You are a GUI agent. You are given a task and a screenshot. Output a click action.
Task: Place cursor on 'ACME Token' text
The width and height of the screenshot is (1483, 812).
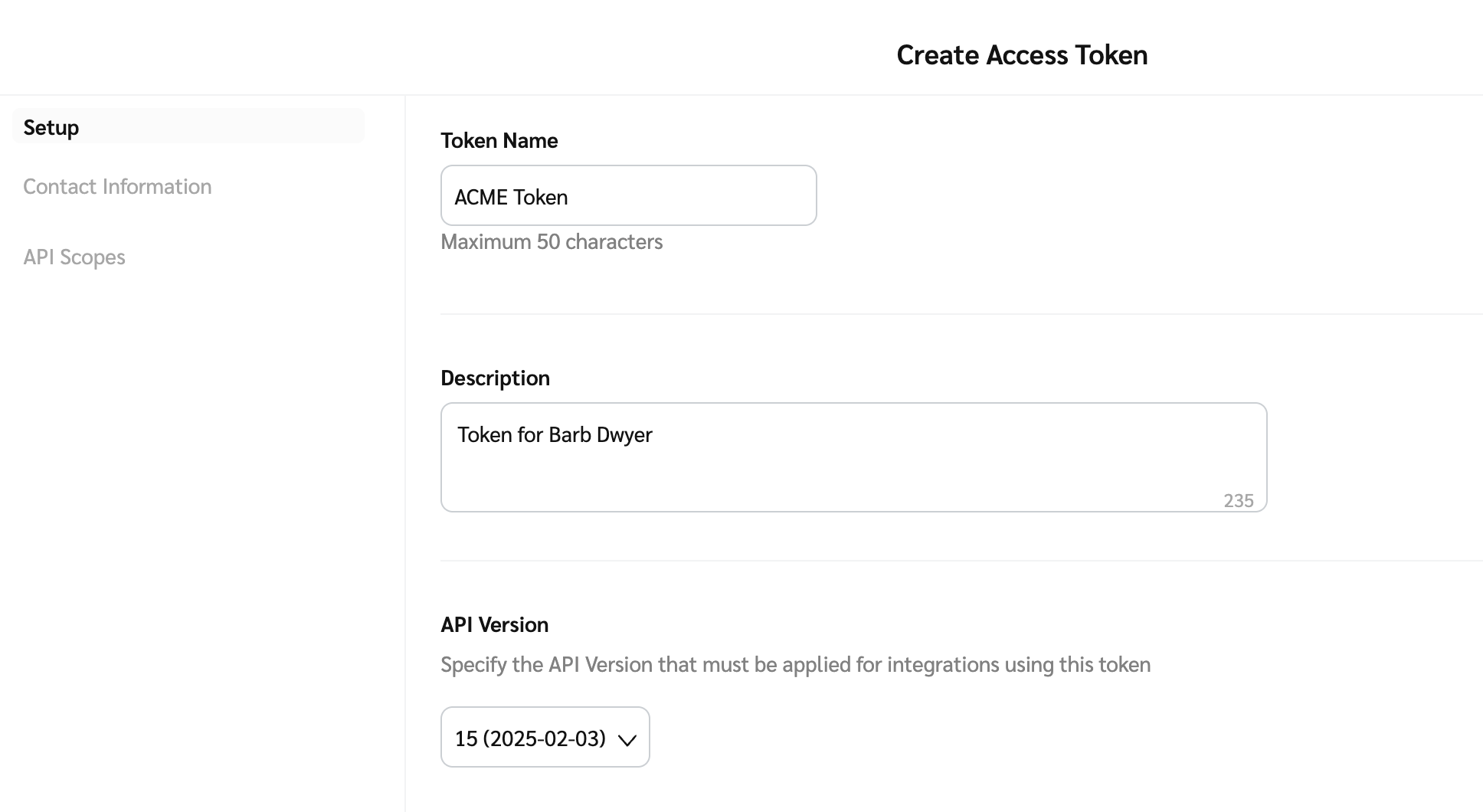(511, 197)
